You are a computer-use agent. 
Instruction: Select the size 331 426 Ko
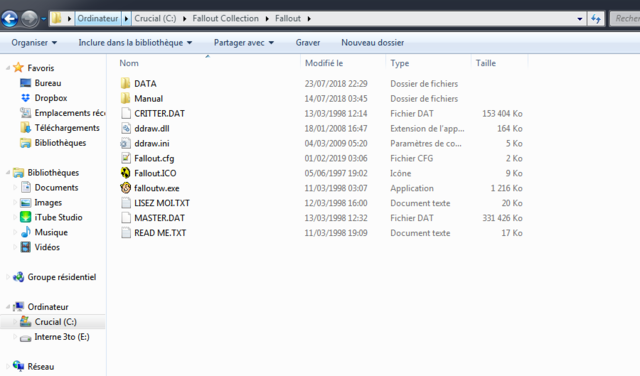click(502, 218)
